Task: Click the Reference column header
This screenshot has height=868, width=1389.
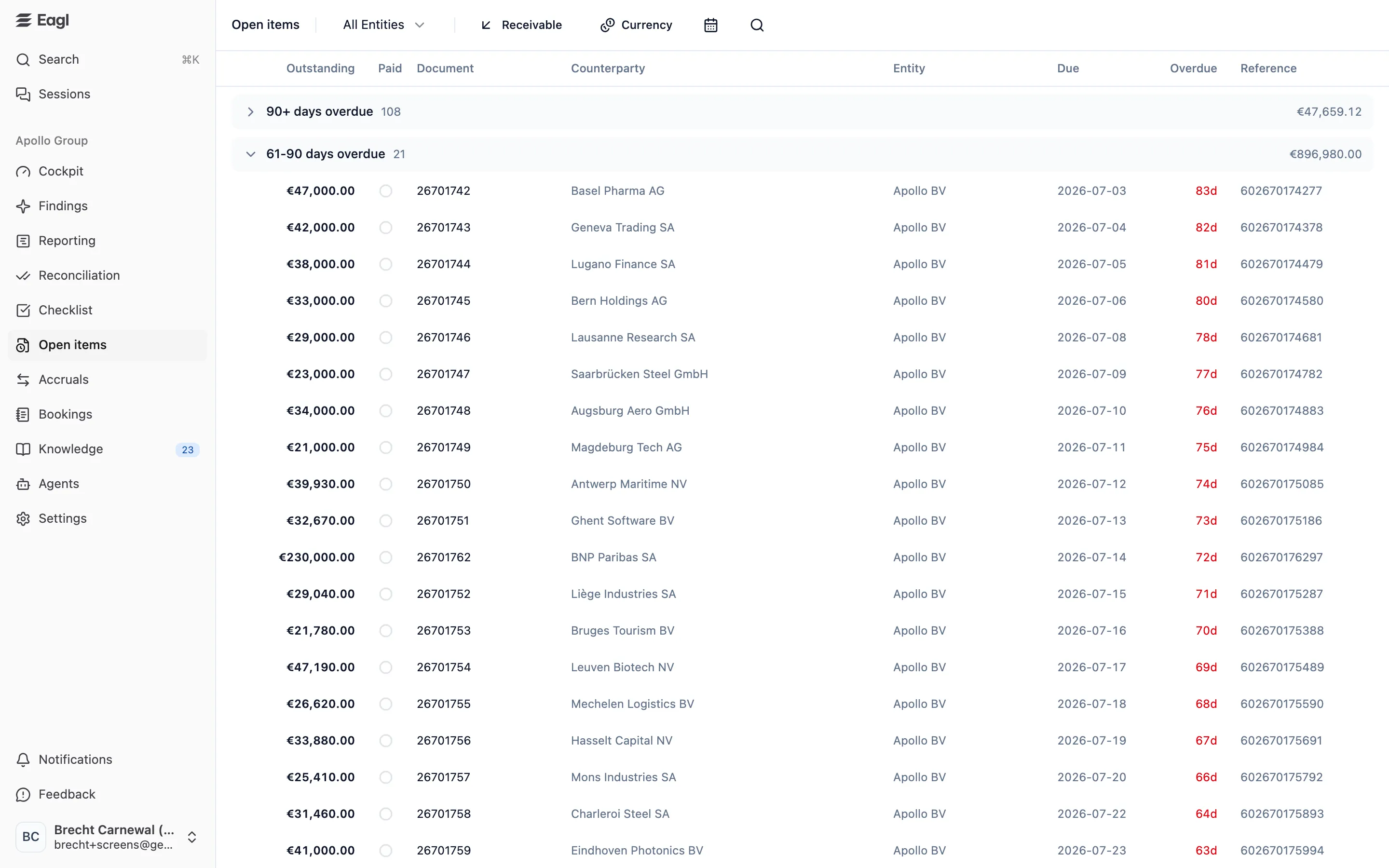Action: [1268, 68]
